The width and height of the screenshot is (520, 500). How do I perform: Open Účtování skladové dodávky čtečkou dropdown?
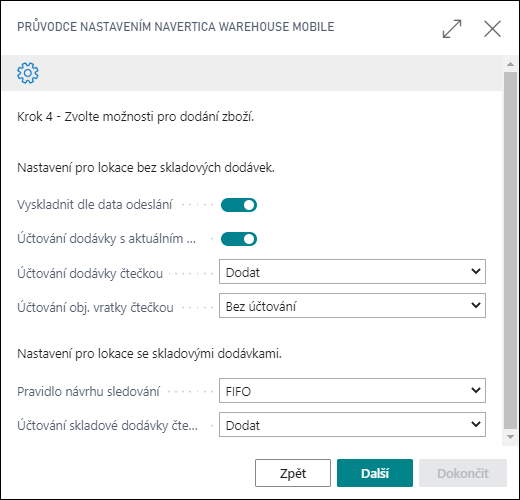coord(352,425)
